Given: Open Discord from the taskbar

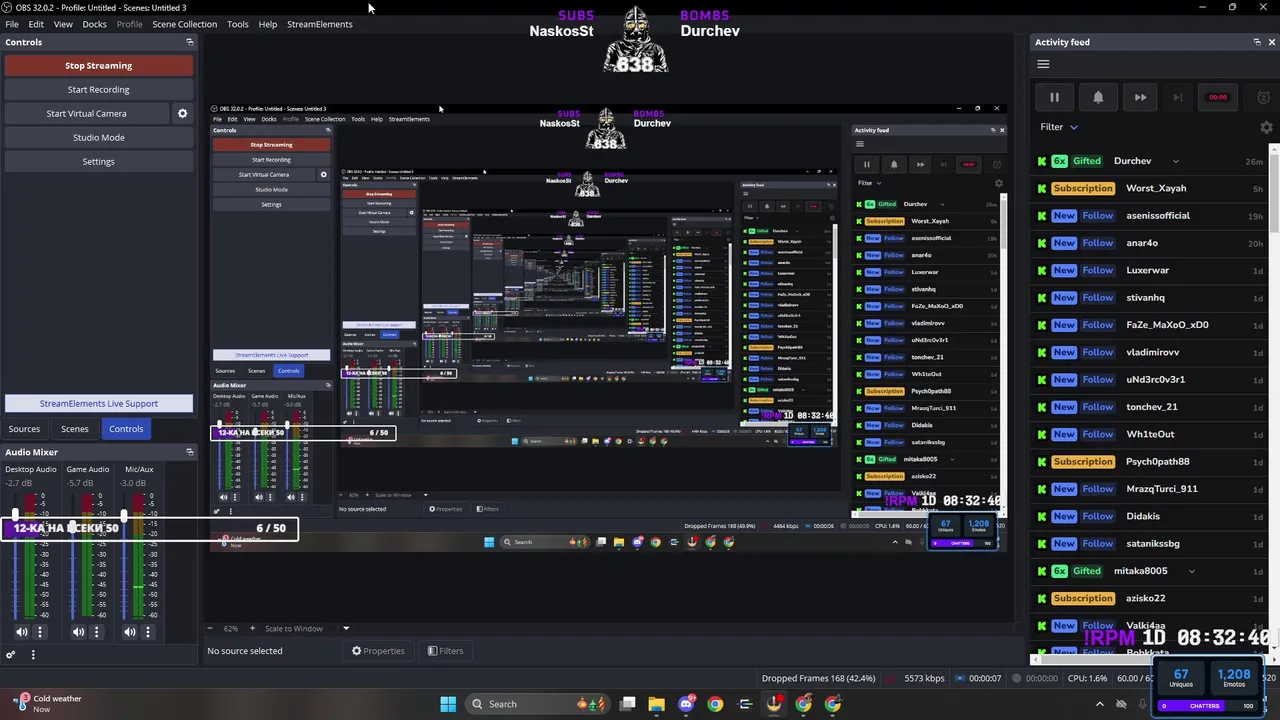Looking at the screenshot, I should 685,704.
